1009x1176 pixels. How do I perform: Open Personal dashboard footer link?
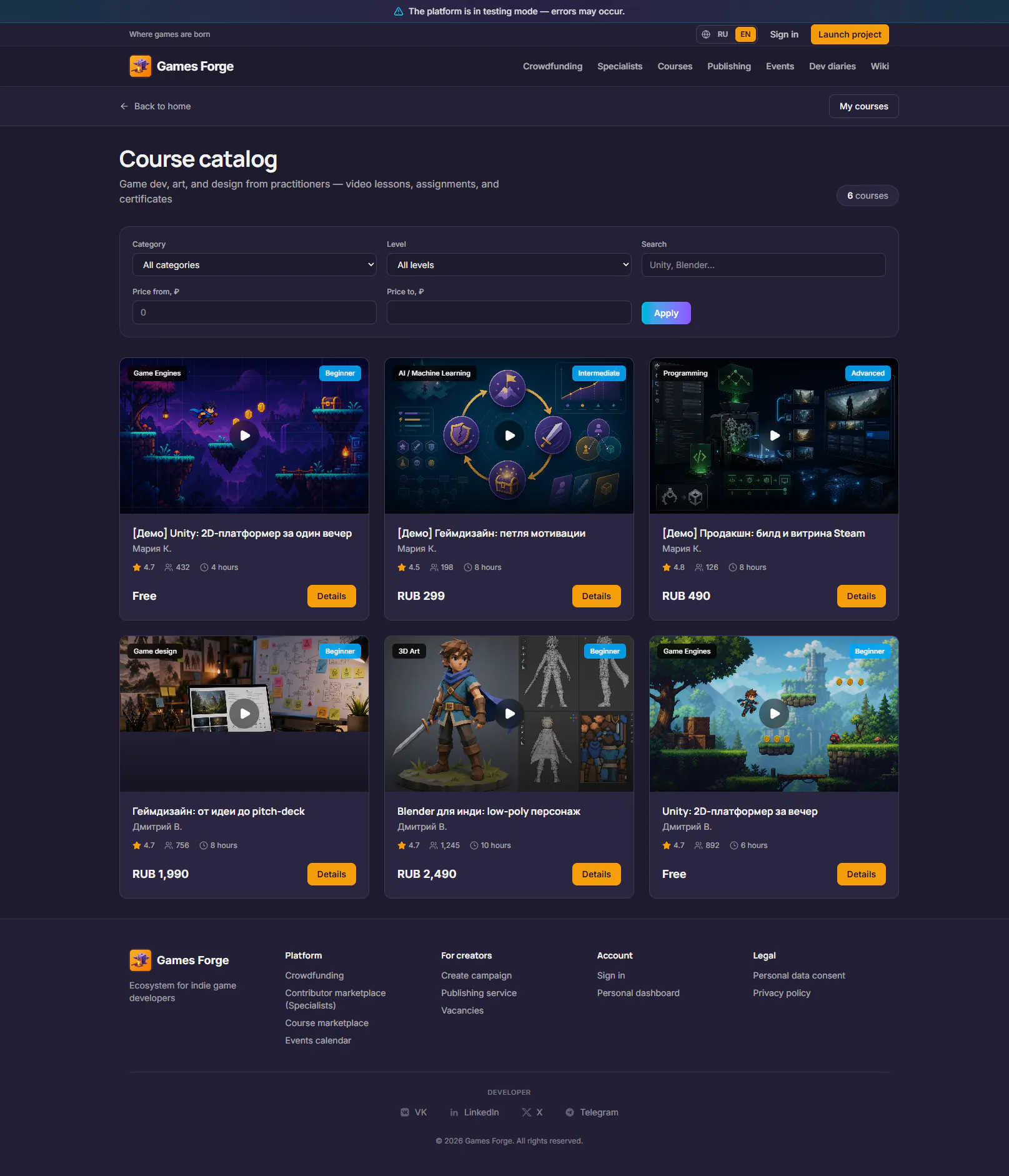click(x=638, y=993)
